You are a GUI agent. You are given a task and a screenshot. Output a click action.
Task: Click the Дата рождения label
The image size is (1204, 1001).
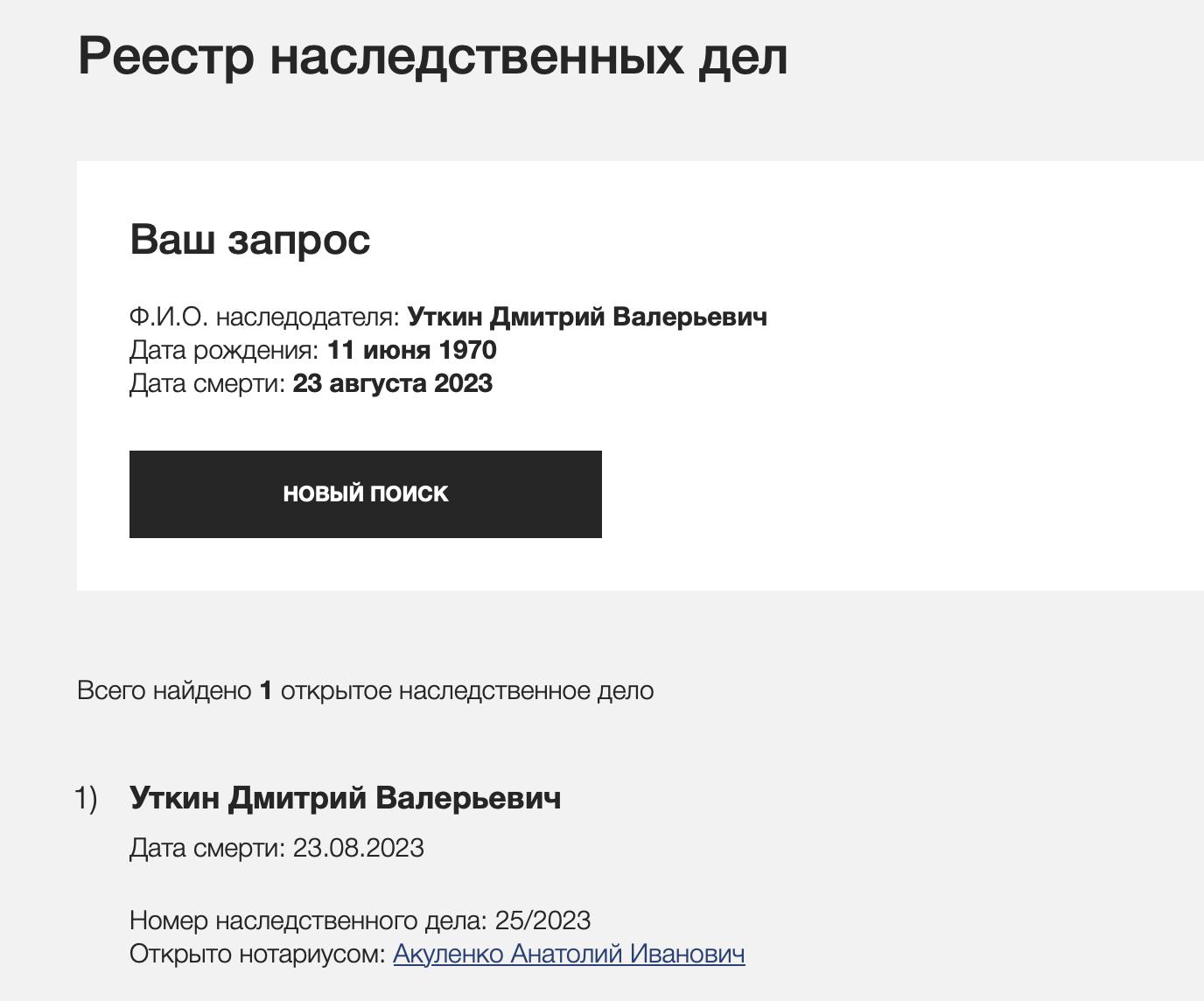pyautogui.click(x=224, y=350)
